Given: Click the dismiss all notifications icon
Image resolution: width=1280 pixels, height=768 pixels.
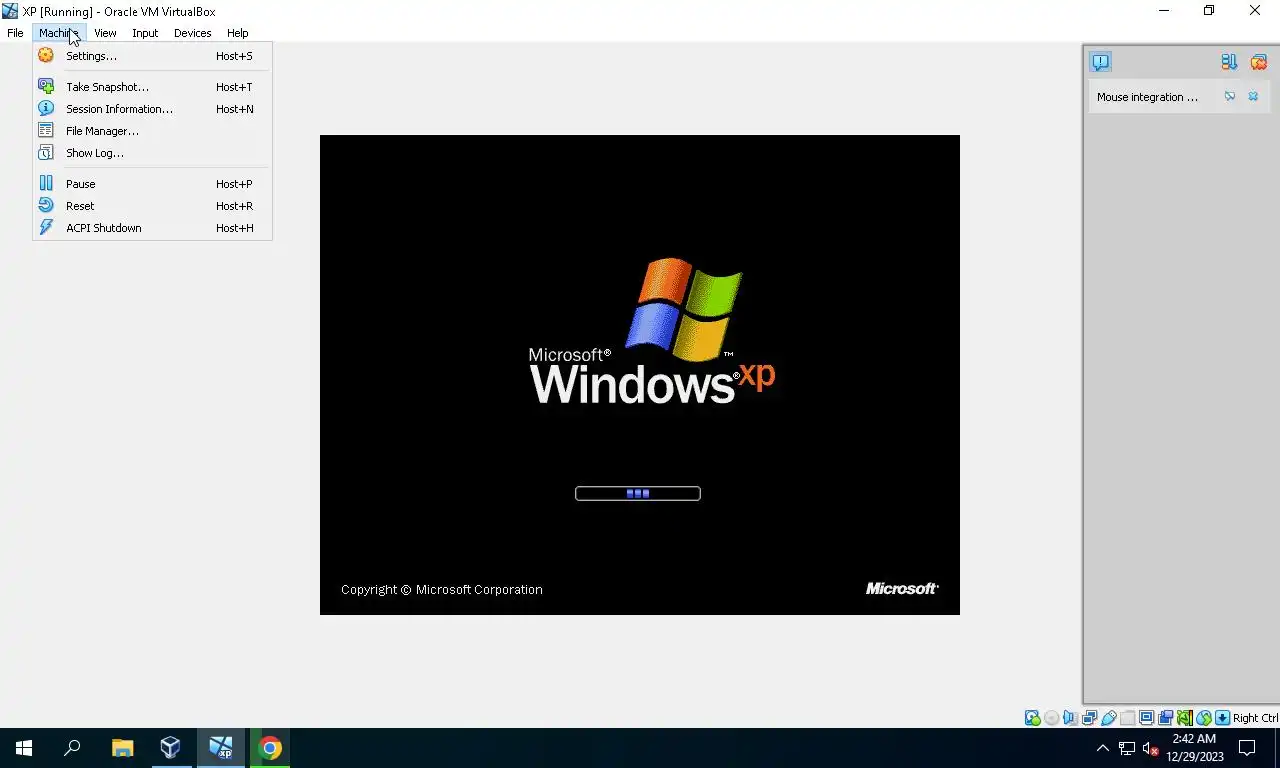Looking at the screenshot, I should [x=1259, y=62].
